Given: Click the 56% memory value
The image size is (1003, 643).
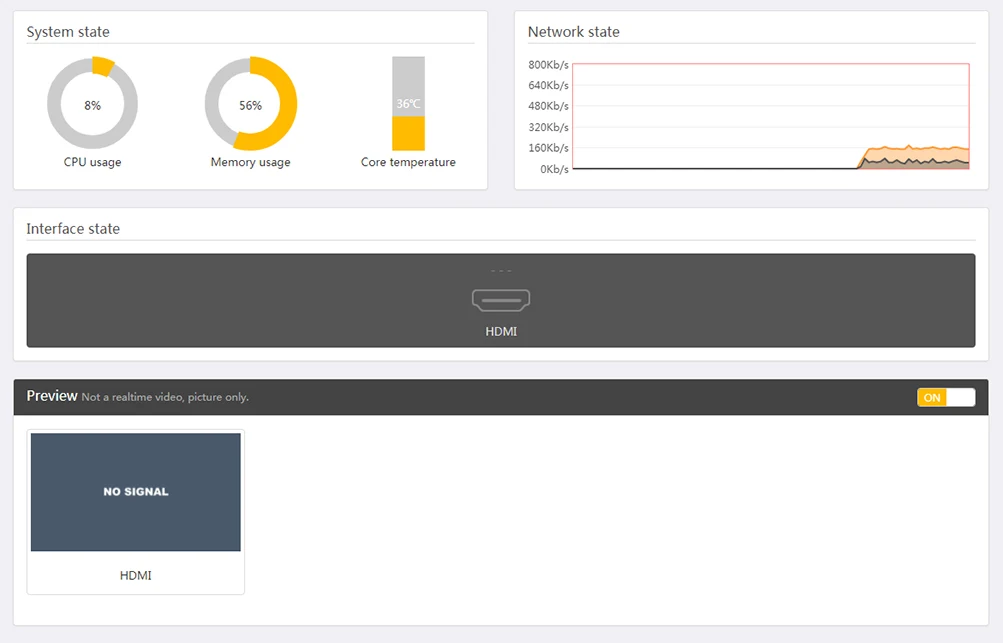Looking at the screenshot, I should click(x=251, y=106).
